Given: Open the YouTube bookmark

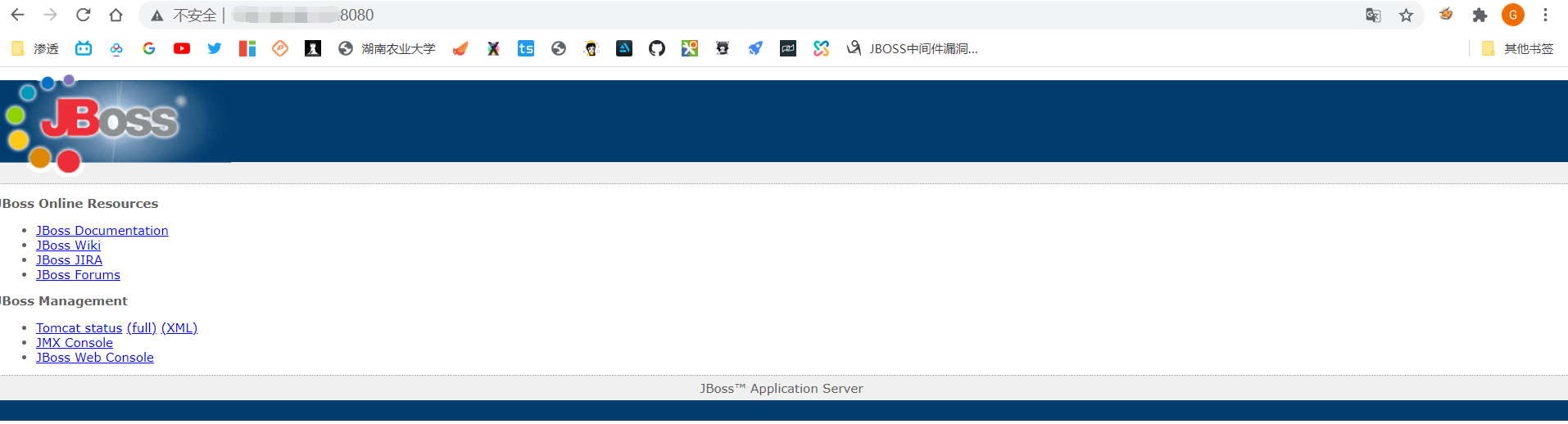Looking at the screenshot, I should pyautogui.click(x=182, y=48).
